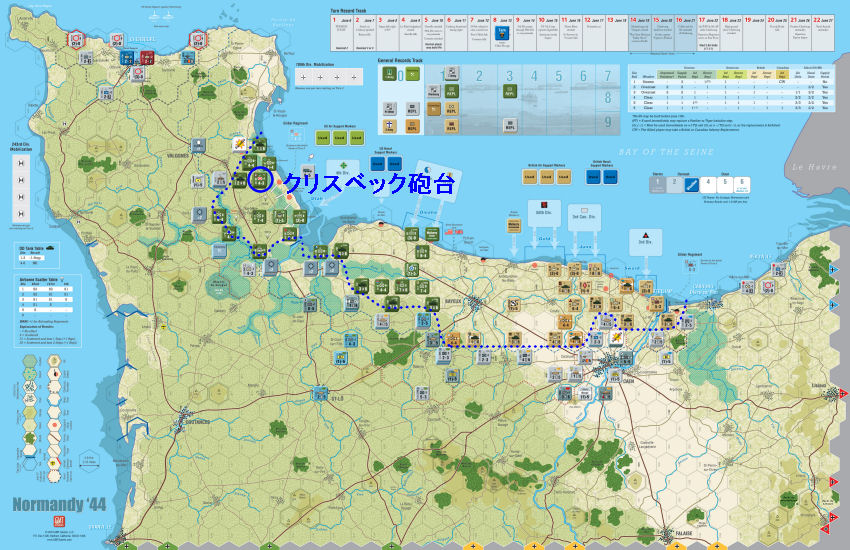Click the Airborne Scatter Table
This screenshot has height=550, width=850.
point(48,310)
